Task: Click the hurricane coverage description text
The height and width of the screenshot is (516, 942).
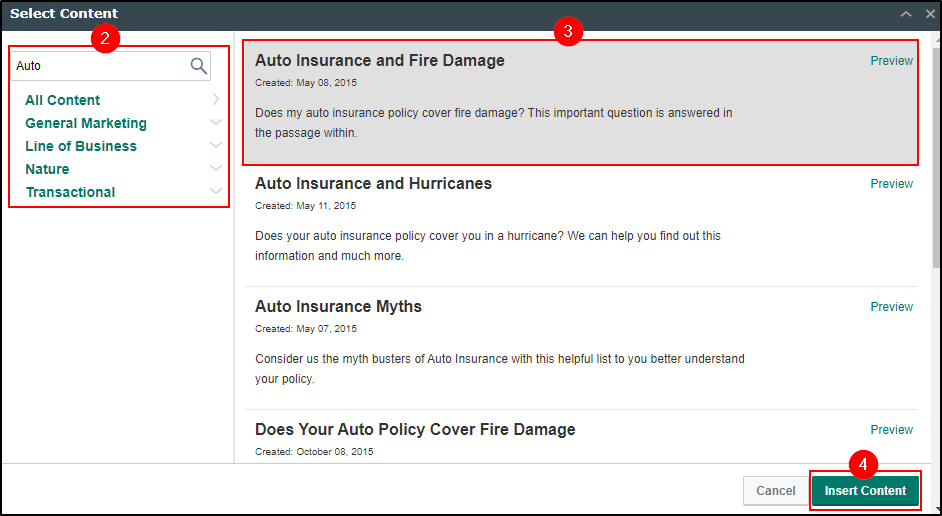Action: (488, 246)
